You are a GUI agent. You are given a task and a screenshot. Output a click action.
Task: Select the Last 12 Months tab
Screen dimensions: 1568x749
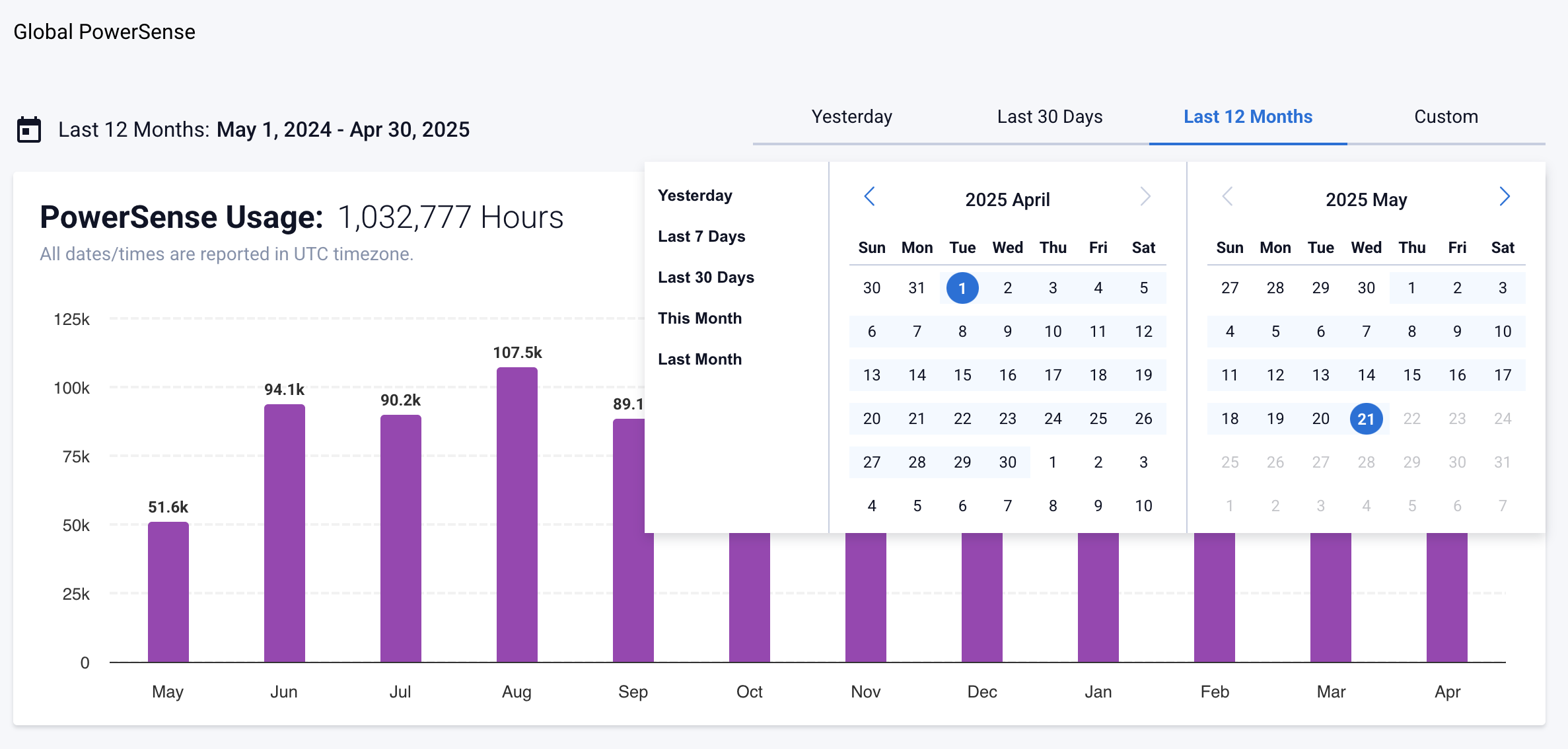click(x=1248, y=117)
